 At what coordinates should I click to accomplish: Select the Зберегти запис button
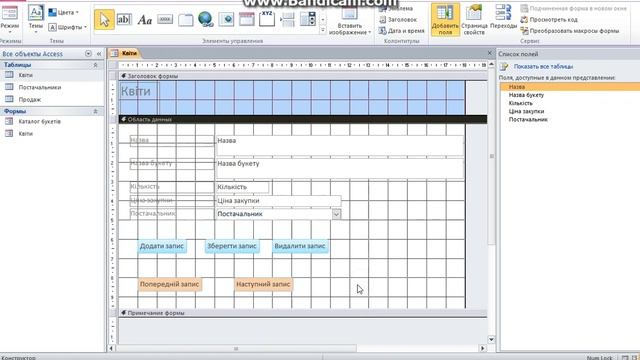(231, 246)
